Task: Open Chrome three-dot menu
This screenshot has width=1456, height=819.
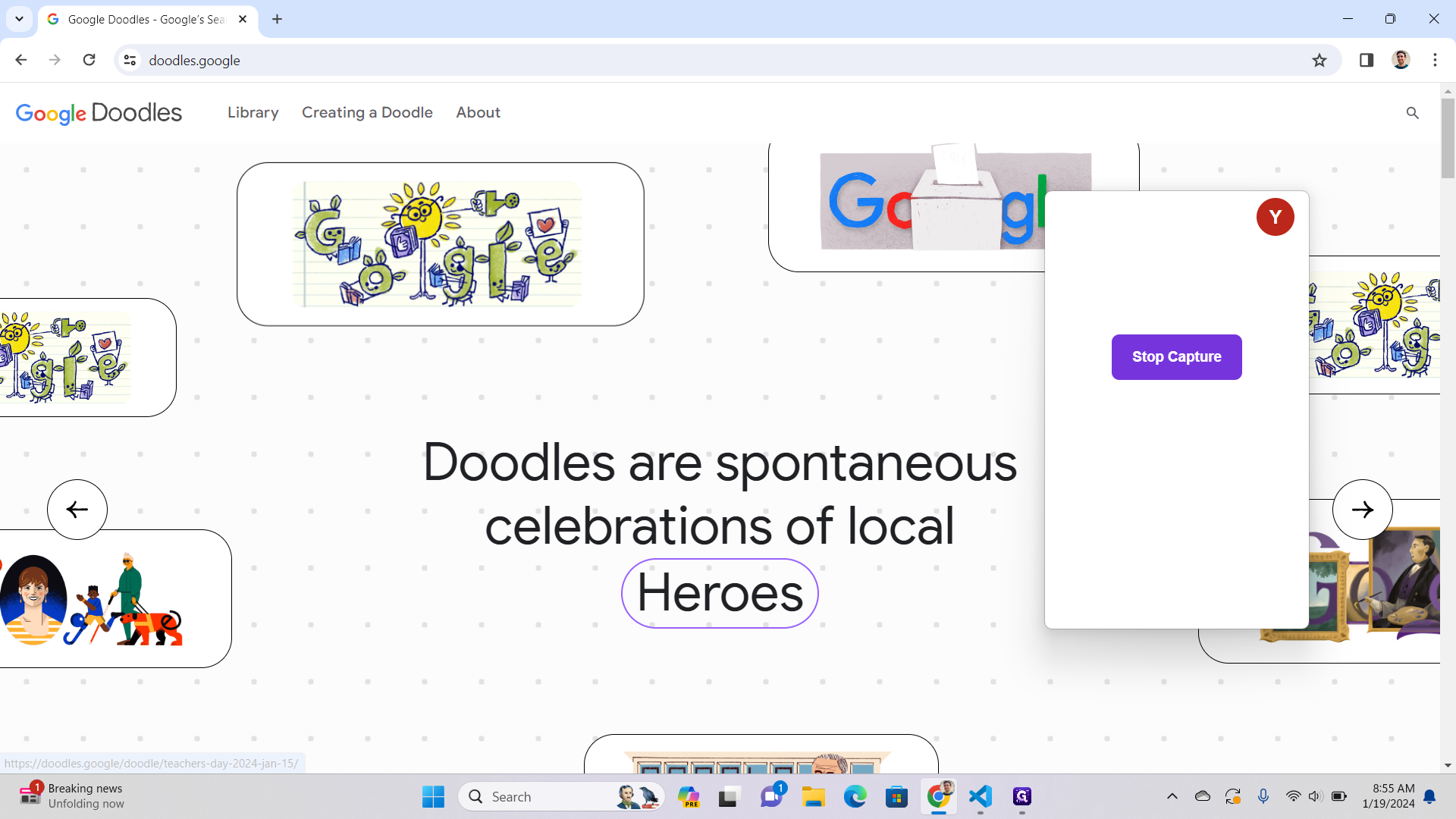Action: click(1435, 60)
